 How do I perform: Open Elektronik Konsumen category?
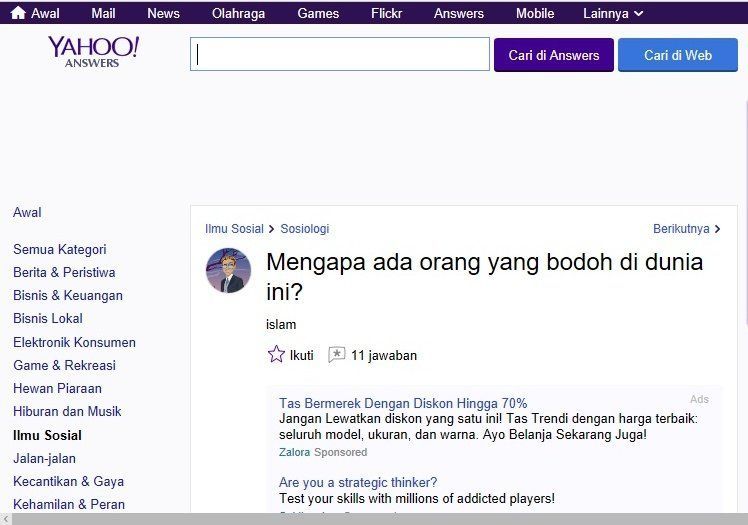point(74,342)
